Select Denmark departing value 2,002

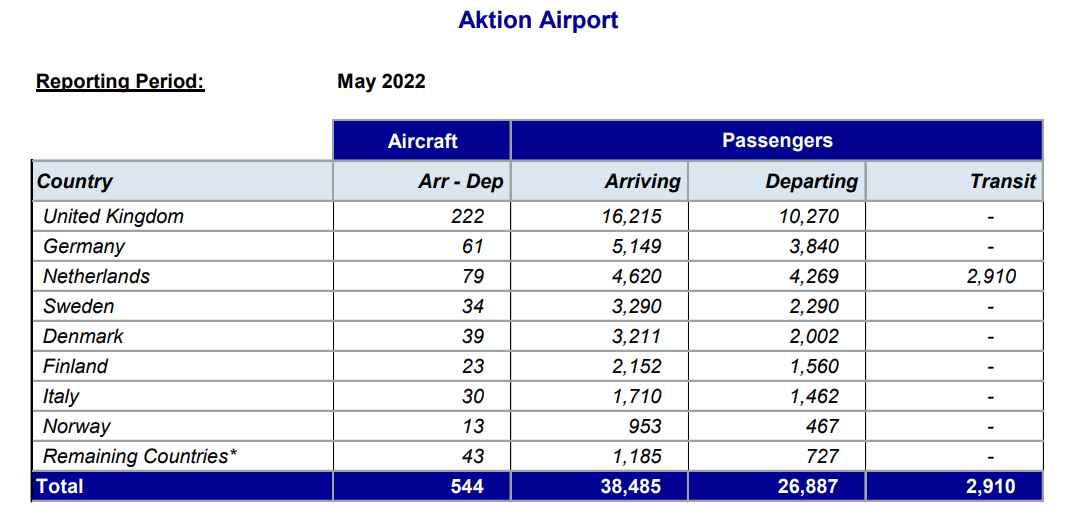(x=813, y=336)
